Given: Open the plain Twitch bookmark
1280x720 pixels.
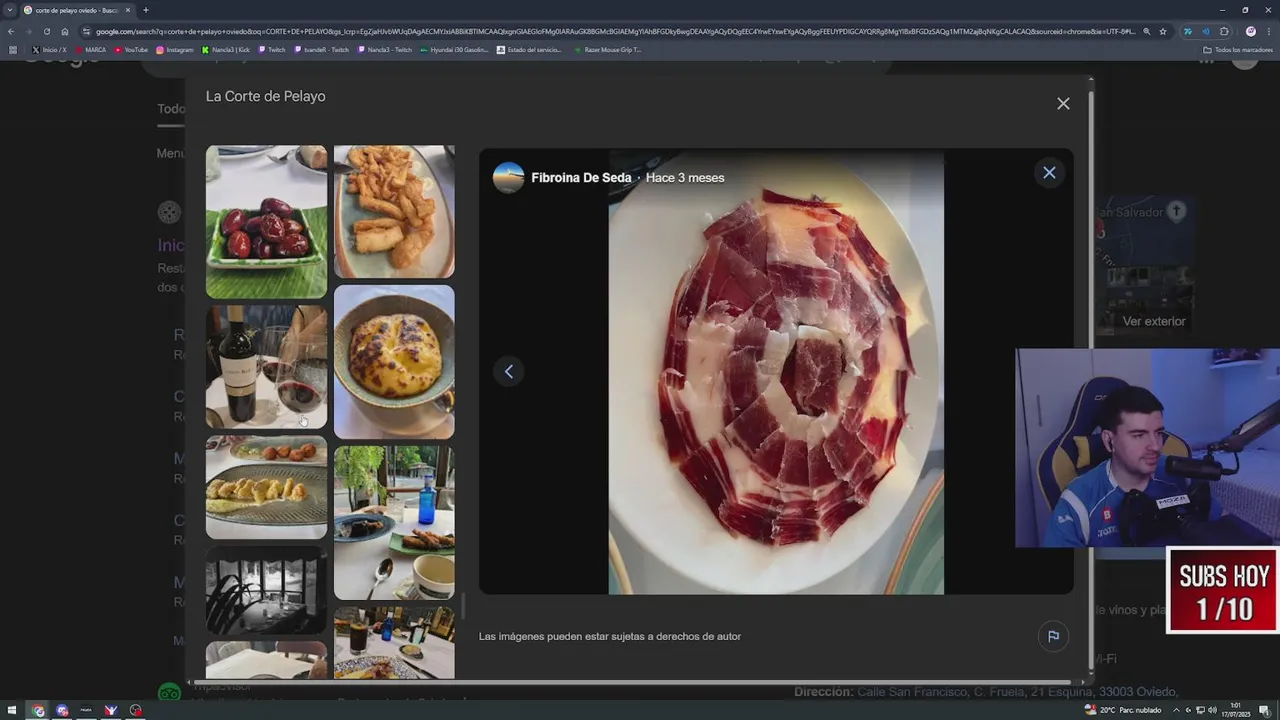Looking at the screenshot, I should point(272,49).
